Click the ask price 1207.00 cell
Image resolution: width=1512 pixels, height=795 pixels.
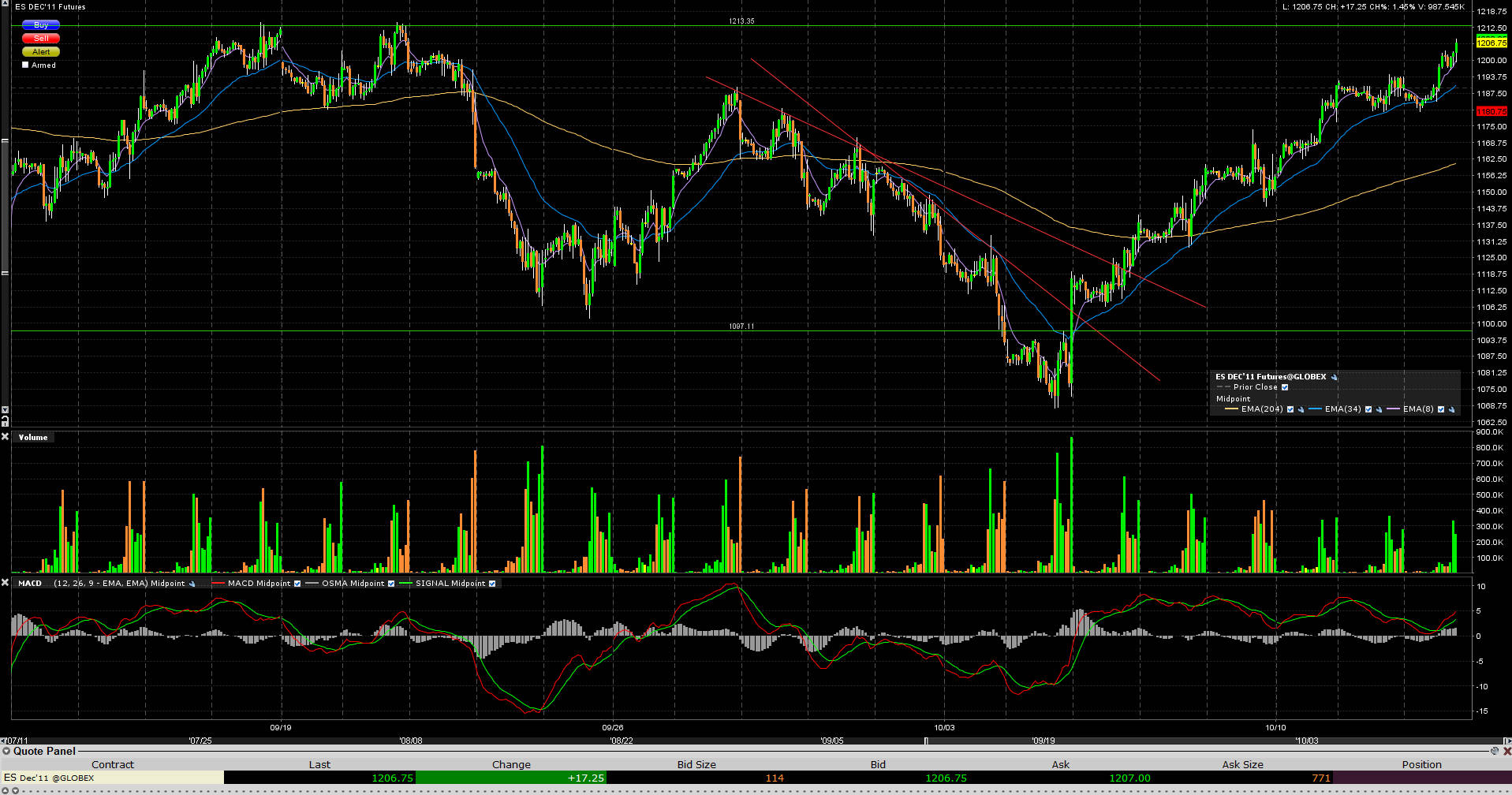point(1061,778)
